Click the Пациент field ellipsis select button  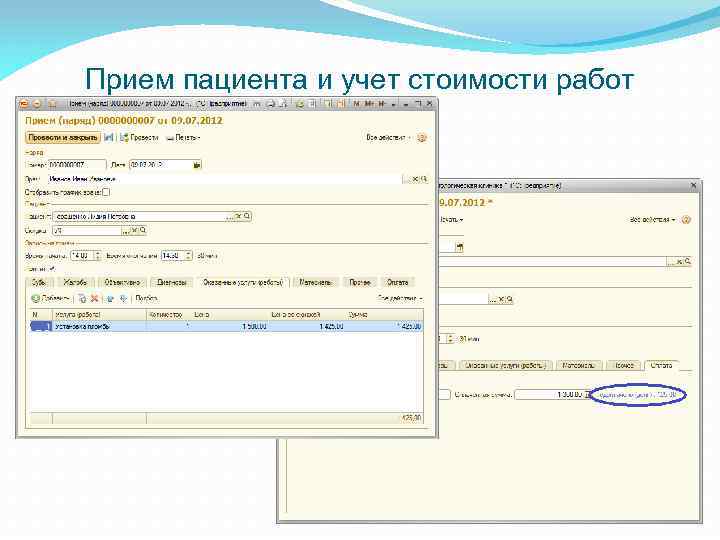[x=230, y=216]
